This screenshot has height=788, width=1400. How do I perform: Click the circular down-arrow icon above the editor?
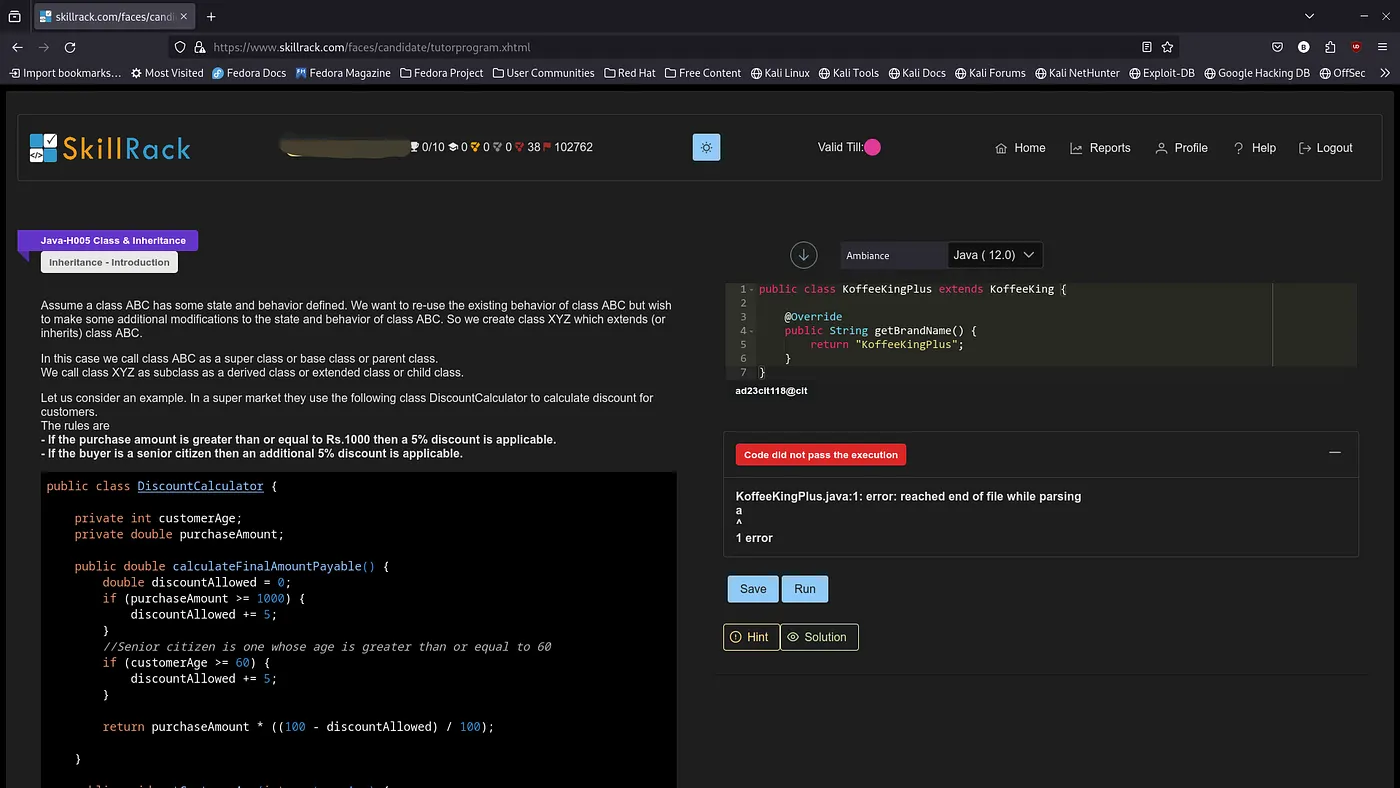(x=804, y=255)
